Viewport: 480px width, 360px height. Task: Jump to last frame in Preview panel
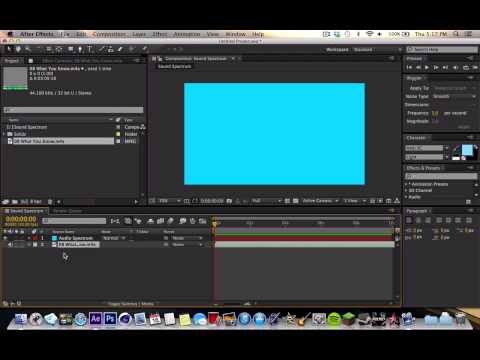tap(445, 67)
